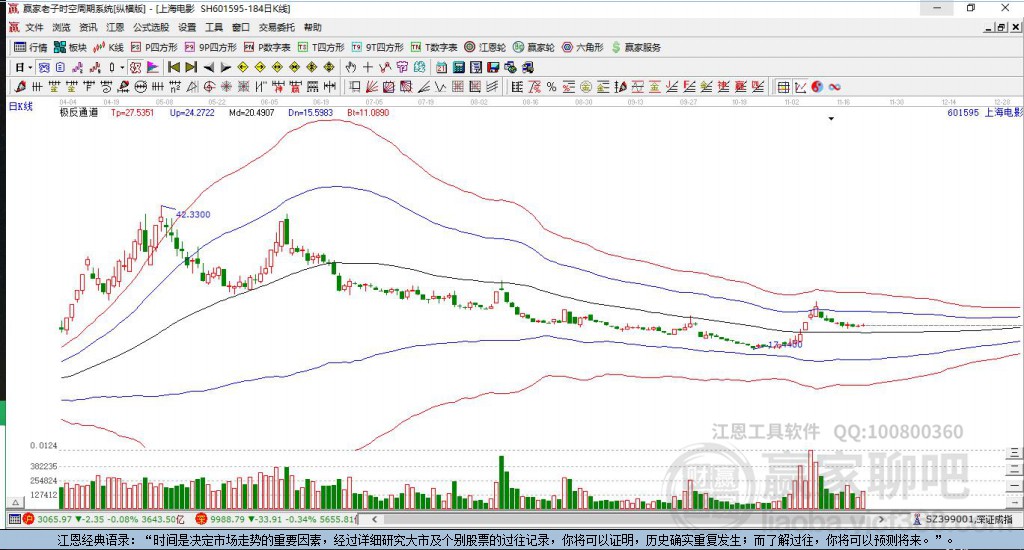1024x550 pixels.
Task: Open the 浏览 menu
Action: 61,27
